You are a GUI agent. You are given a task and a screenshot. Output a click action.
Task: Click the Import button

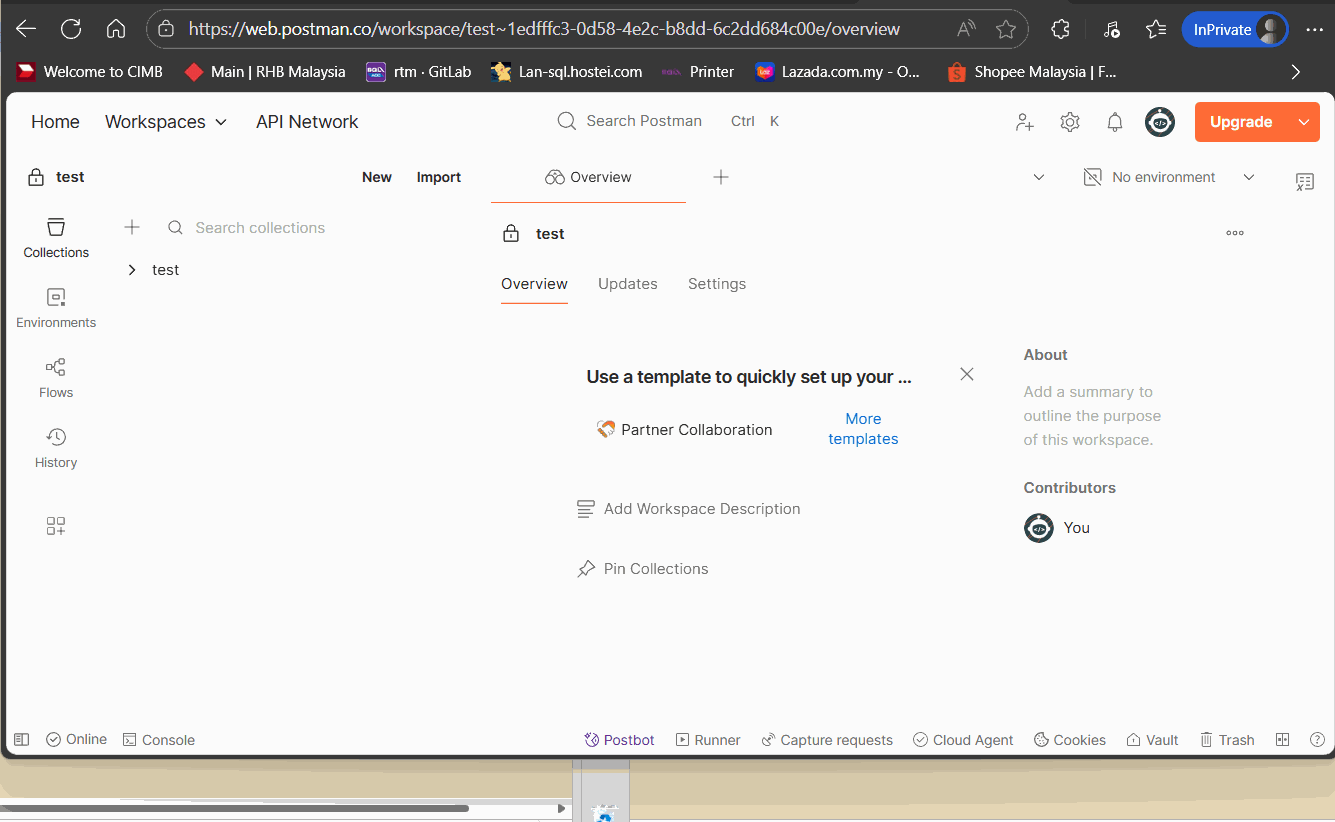point(438,177)
